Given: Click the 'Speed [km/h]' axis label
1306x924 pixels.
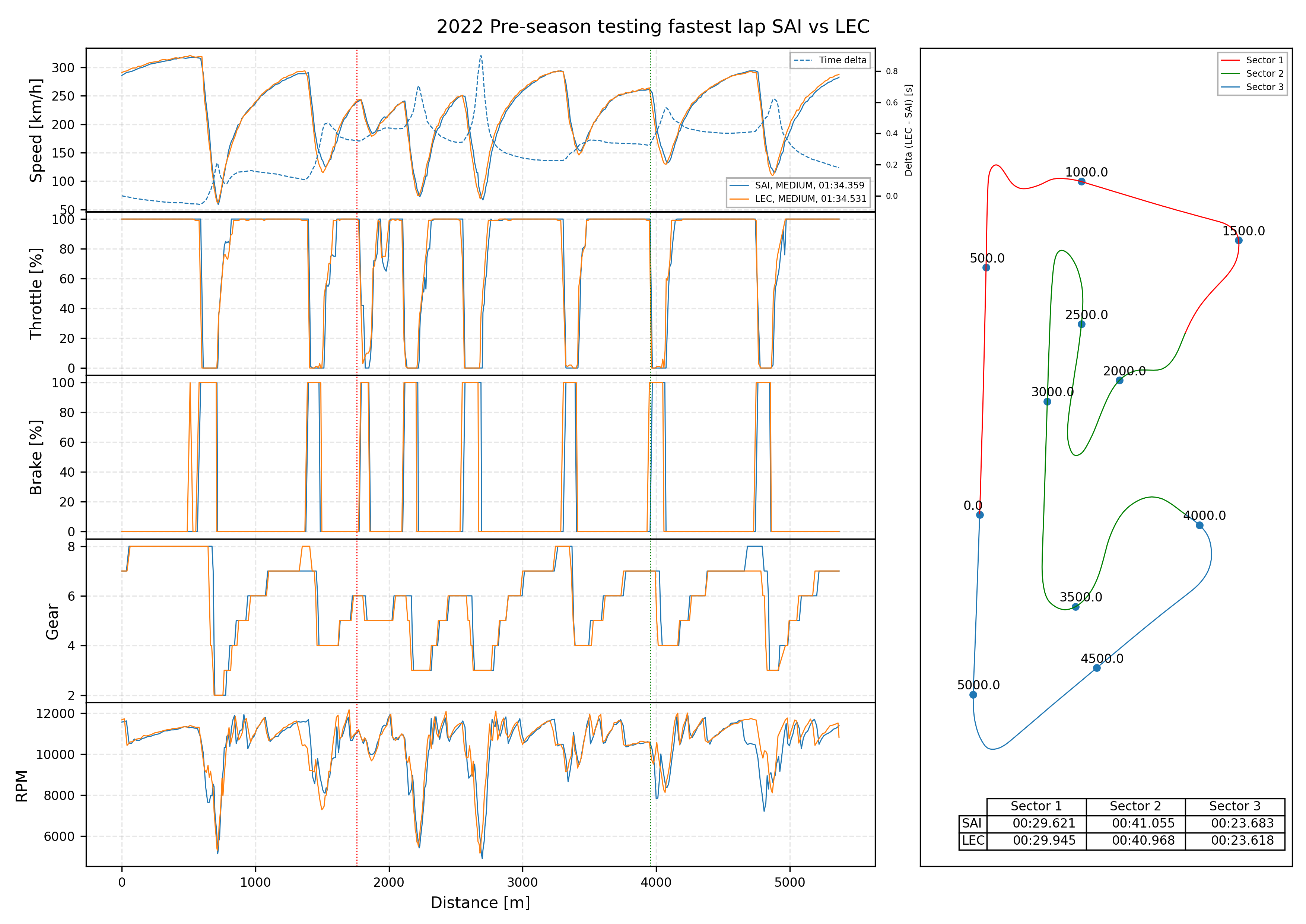Looking at the screenshot, I should click(x=36, y=130).
